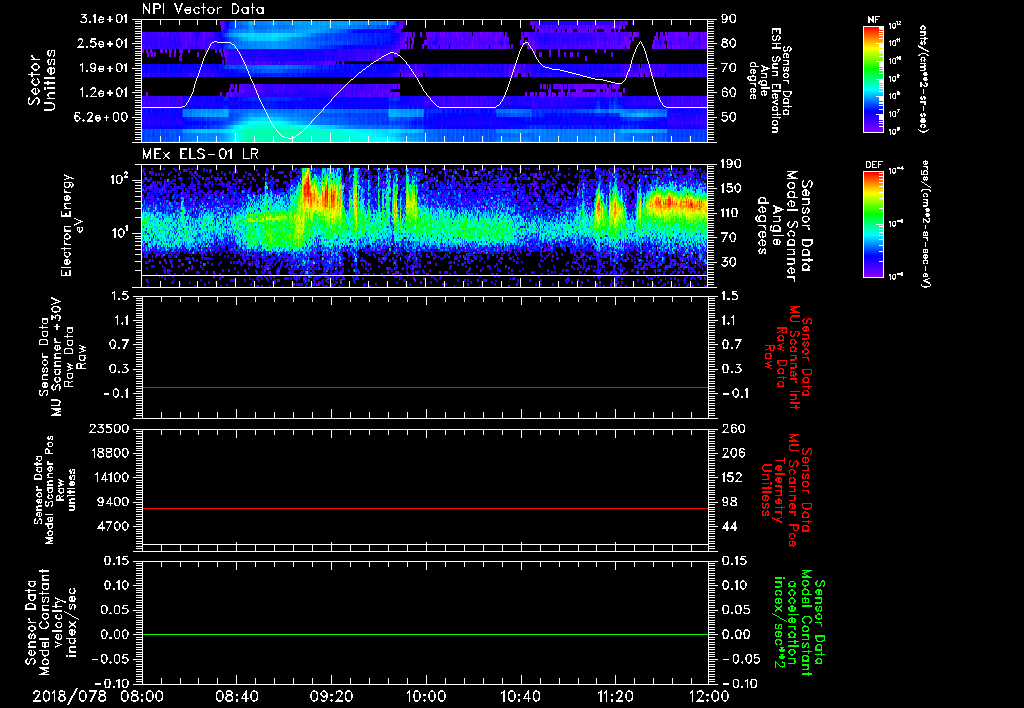Select the "NPI Vector Data" panel title
1024x708 pixels.
tap(204, 9)
